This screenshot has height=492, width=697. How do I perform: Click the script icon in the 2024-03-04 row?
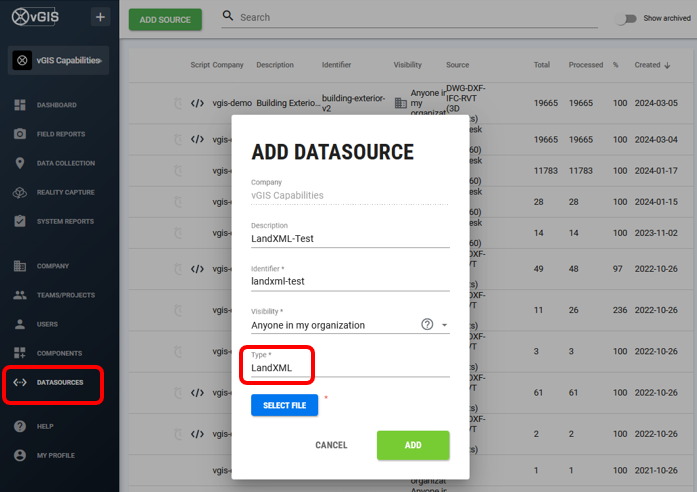(x=197, y=140)
